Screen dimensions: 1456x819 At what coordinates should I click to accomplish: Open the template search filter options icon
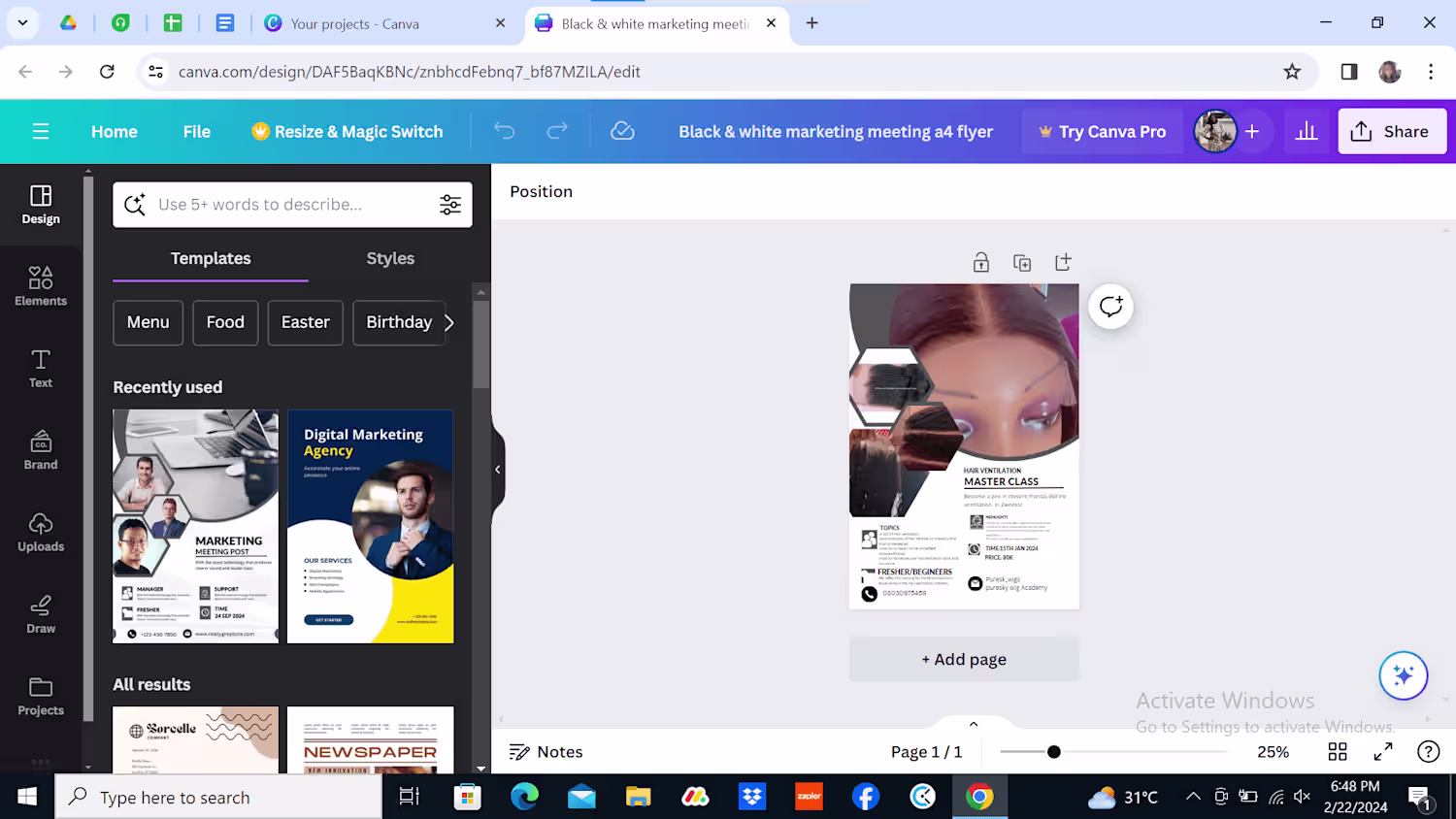coord(450,205)
